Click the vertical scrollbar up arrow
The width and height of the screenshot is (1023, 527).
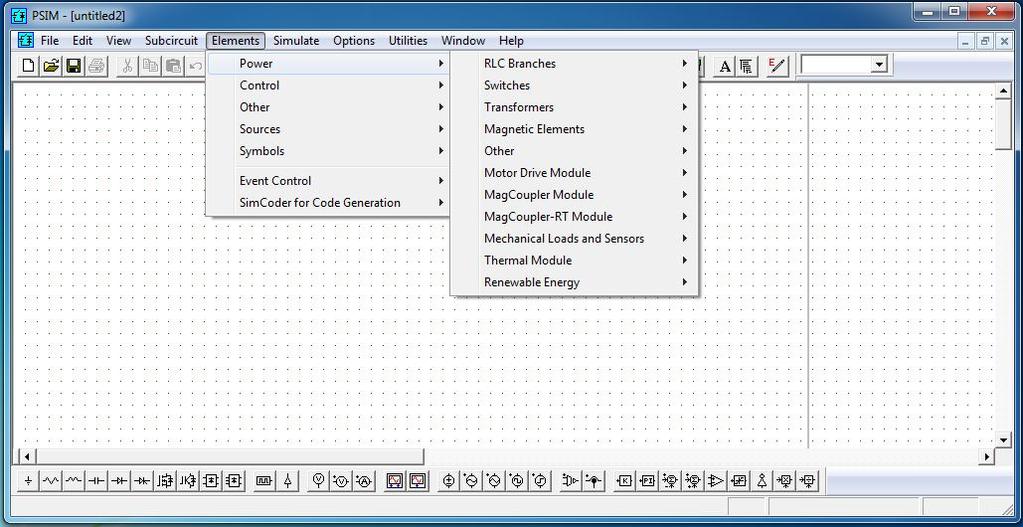pyautogui.click(x=1003, y=91)
